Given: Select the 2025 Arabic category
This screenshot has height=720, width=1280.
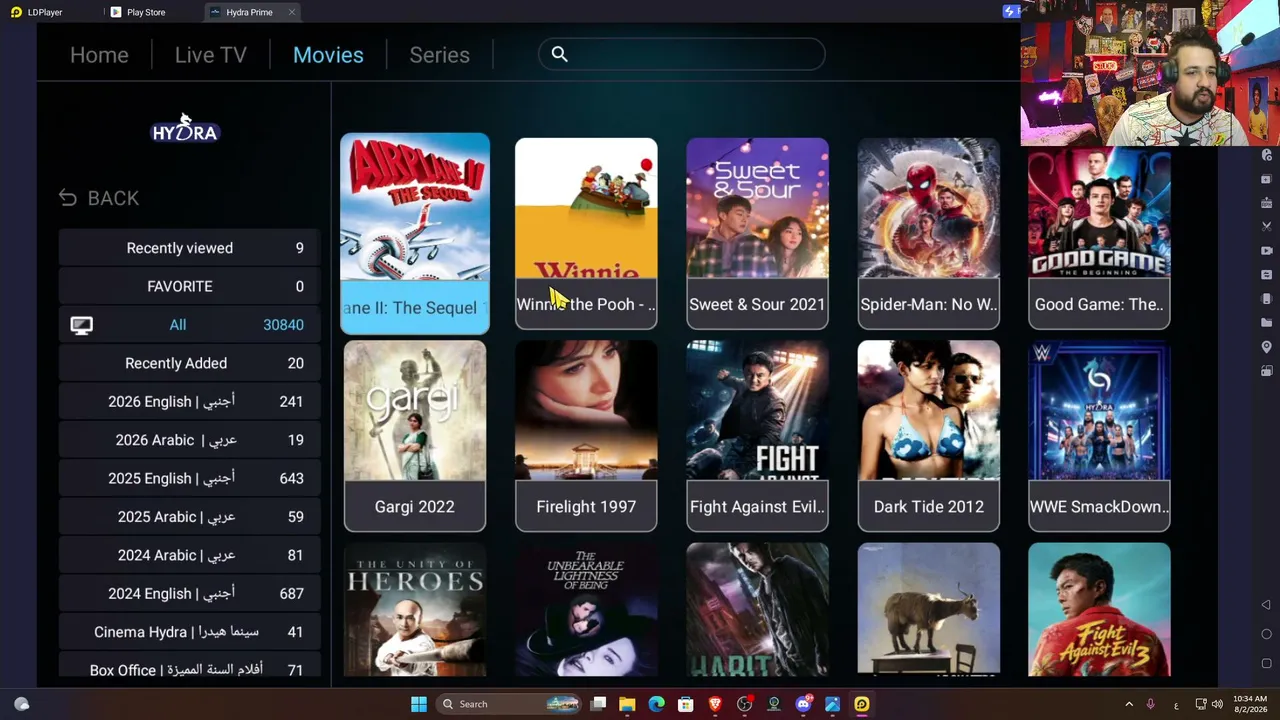Looking at the screenshot, I should [x=189, y=517].
